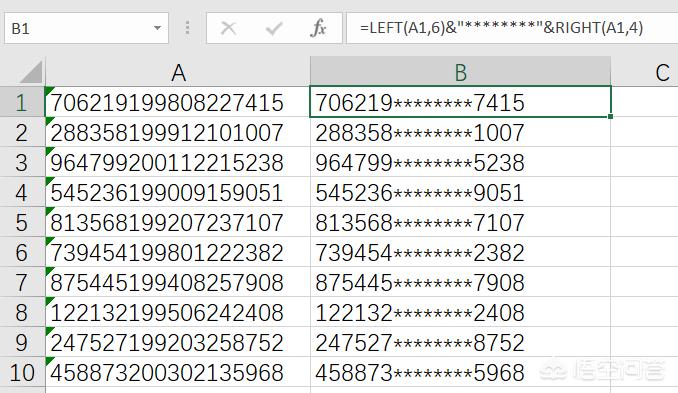Click the Enter checkmark icon in formula bar
Screen dimensions: 678x393
[274, 29]
